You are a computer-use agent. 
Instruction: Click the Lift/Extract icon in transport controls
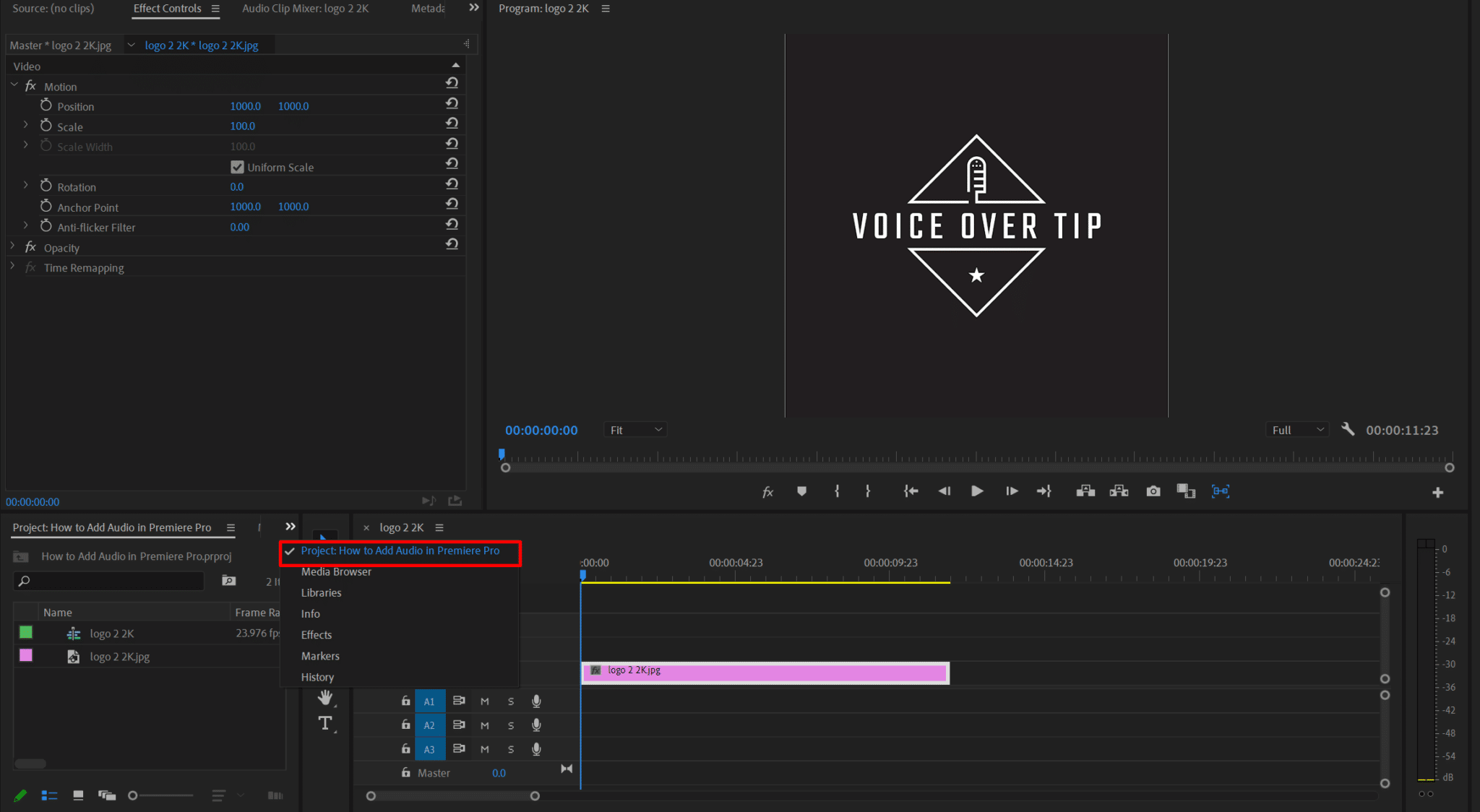pyautogui.click(x=1085, y=491)
